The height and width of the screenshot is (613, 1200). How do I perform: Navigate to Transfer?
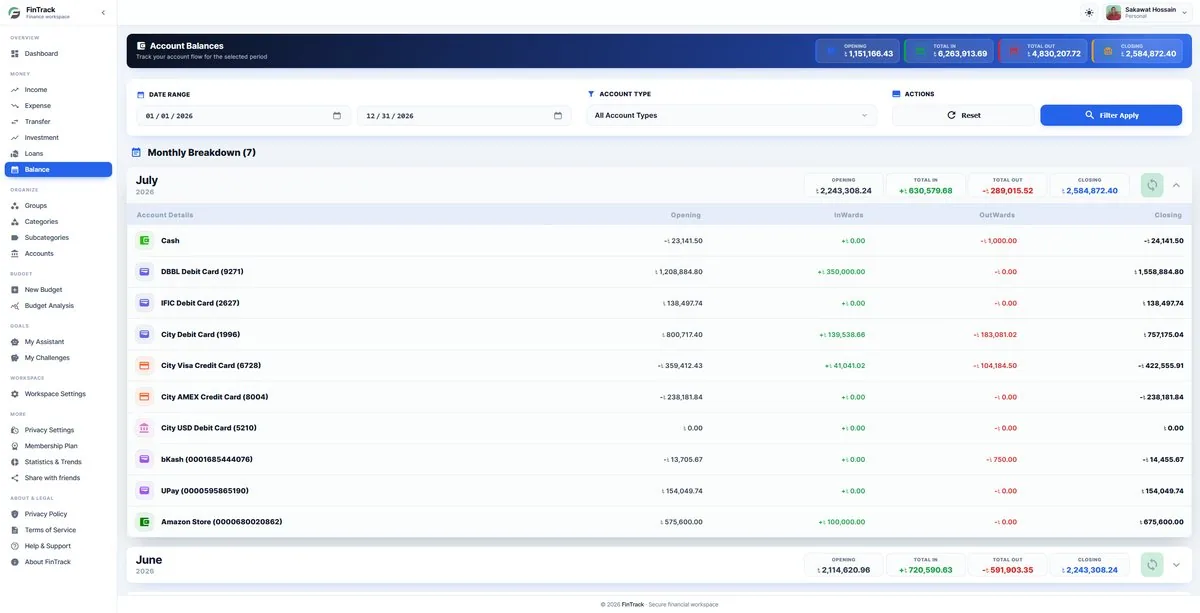pyautogui.click(x=58, y=122)
